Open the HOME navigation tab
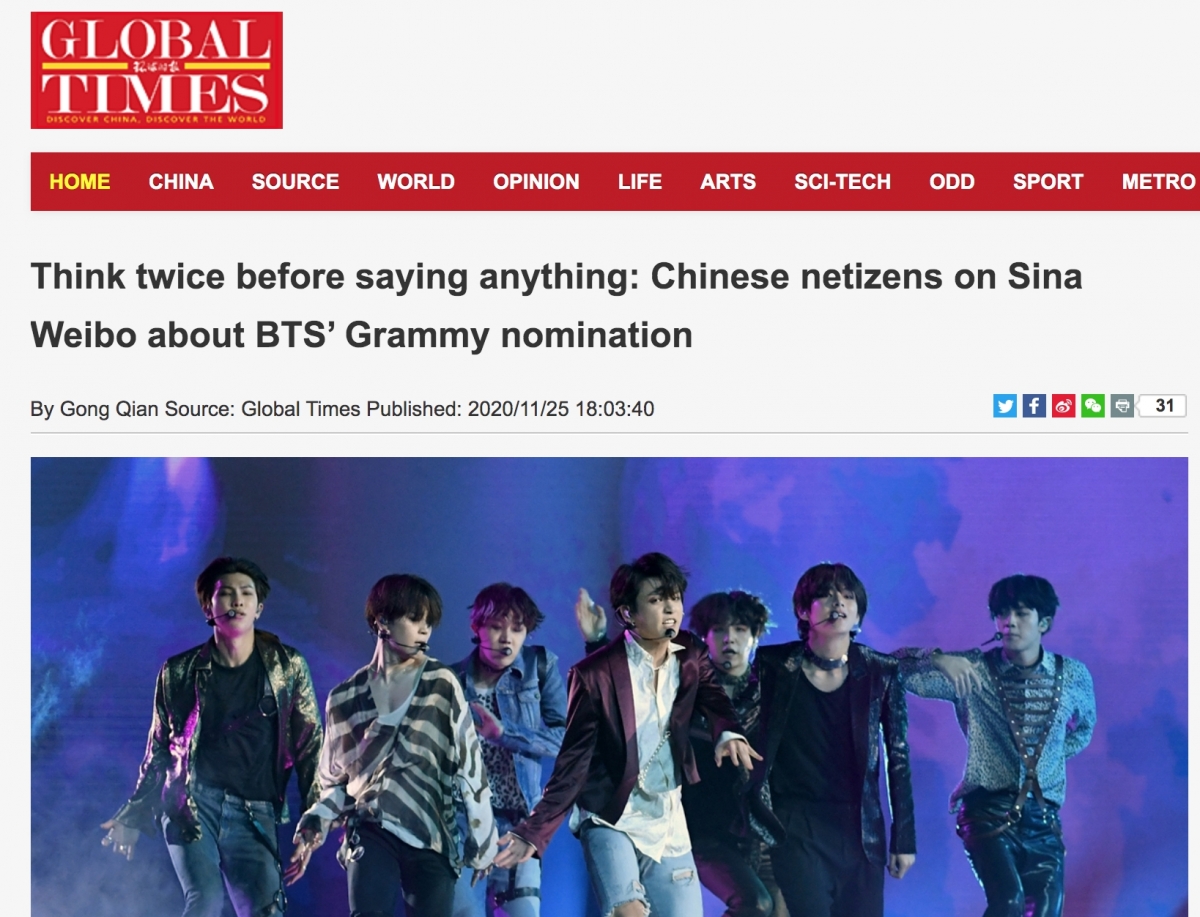1200x917 pixels. [x=80, y=182]
